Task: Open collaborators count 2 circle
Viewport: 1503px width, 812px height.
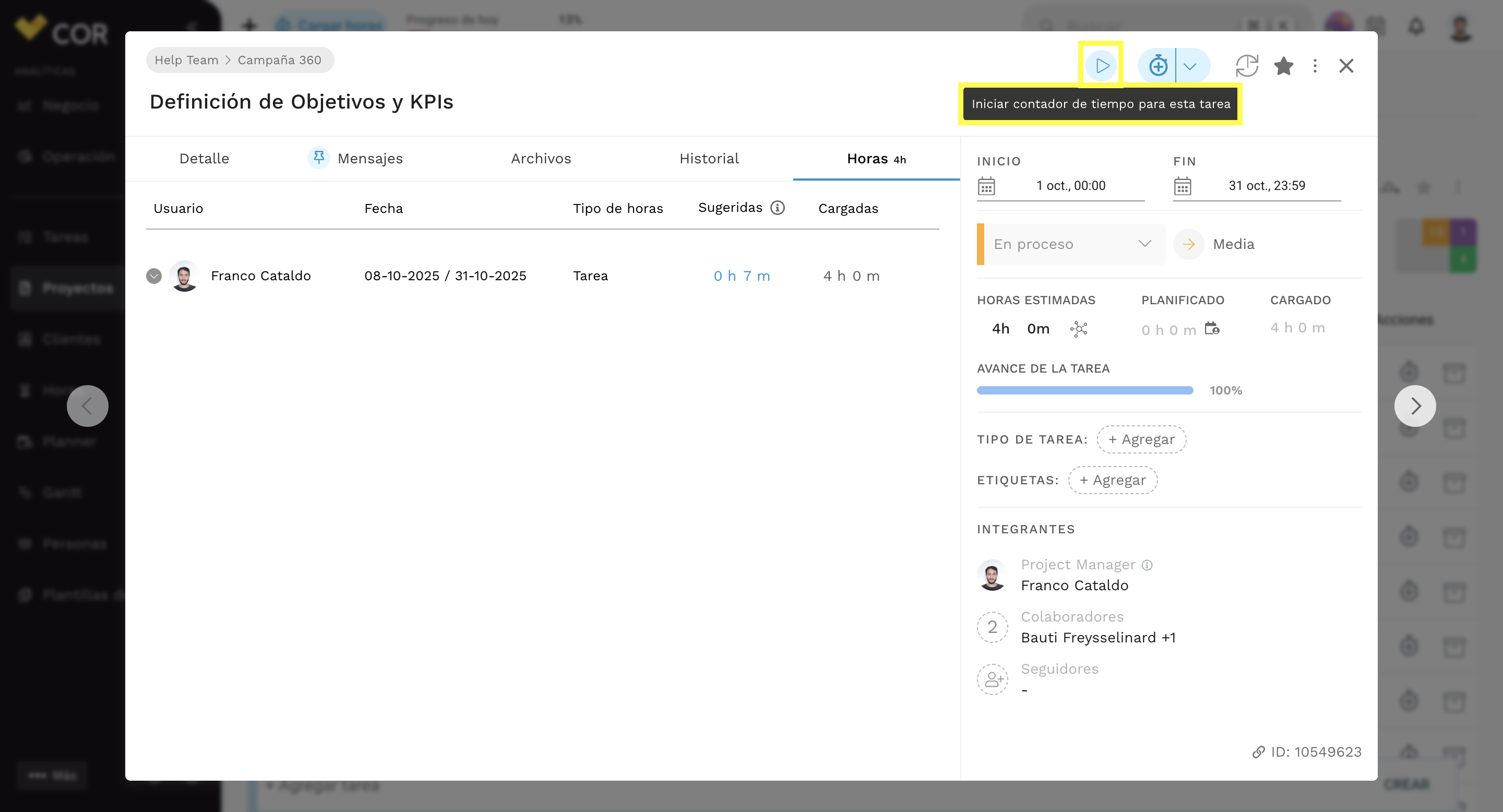Action: pos(992,627)
